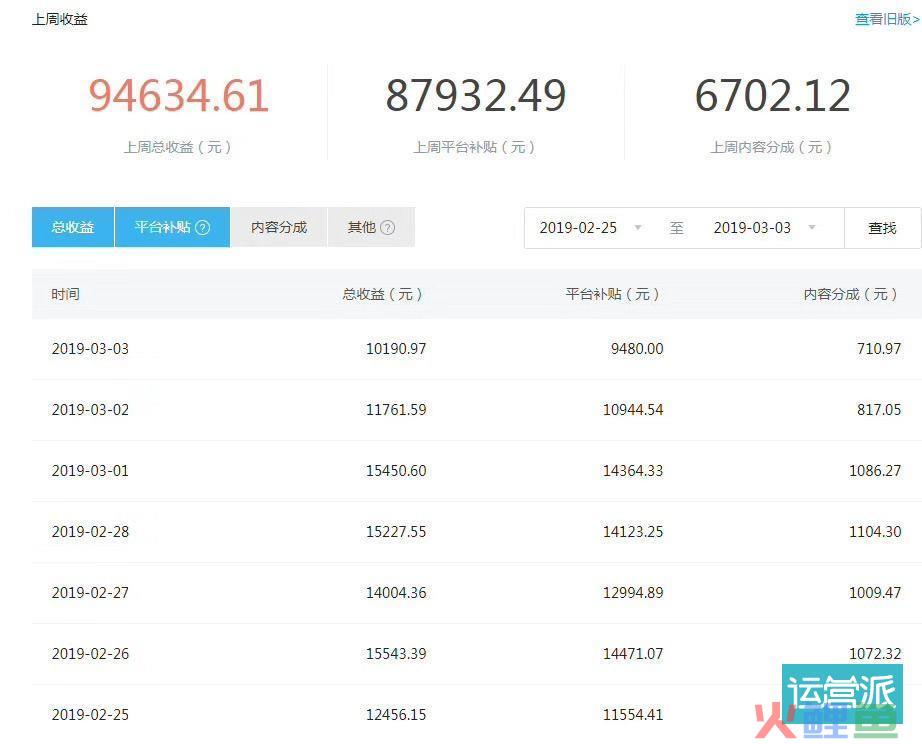Select the 2019-02-28 table row date

90,532
